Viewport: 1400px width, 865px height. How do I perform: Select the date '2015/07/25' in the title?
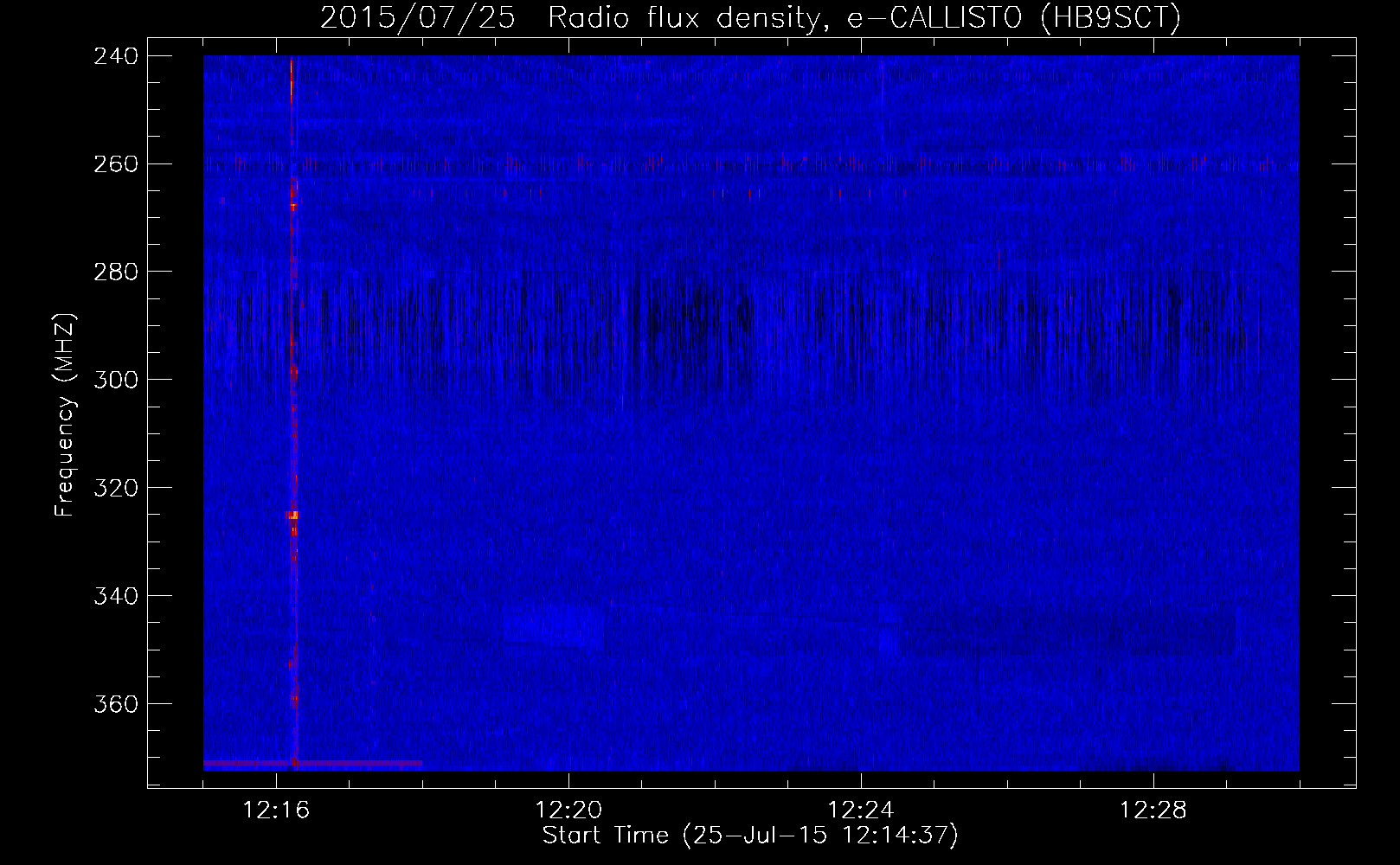[x=418, y=17]
